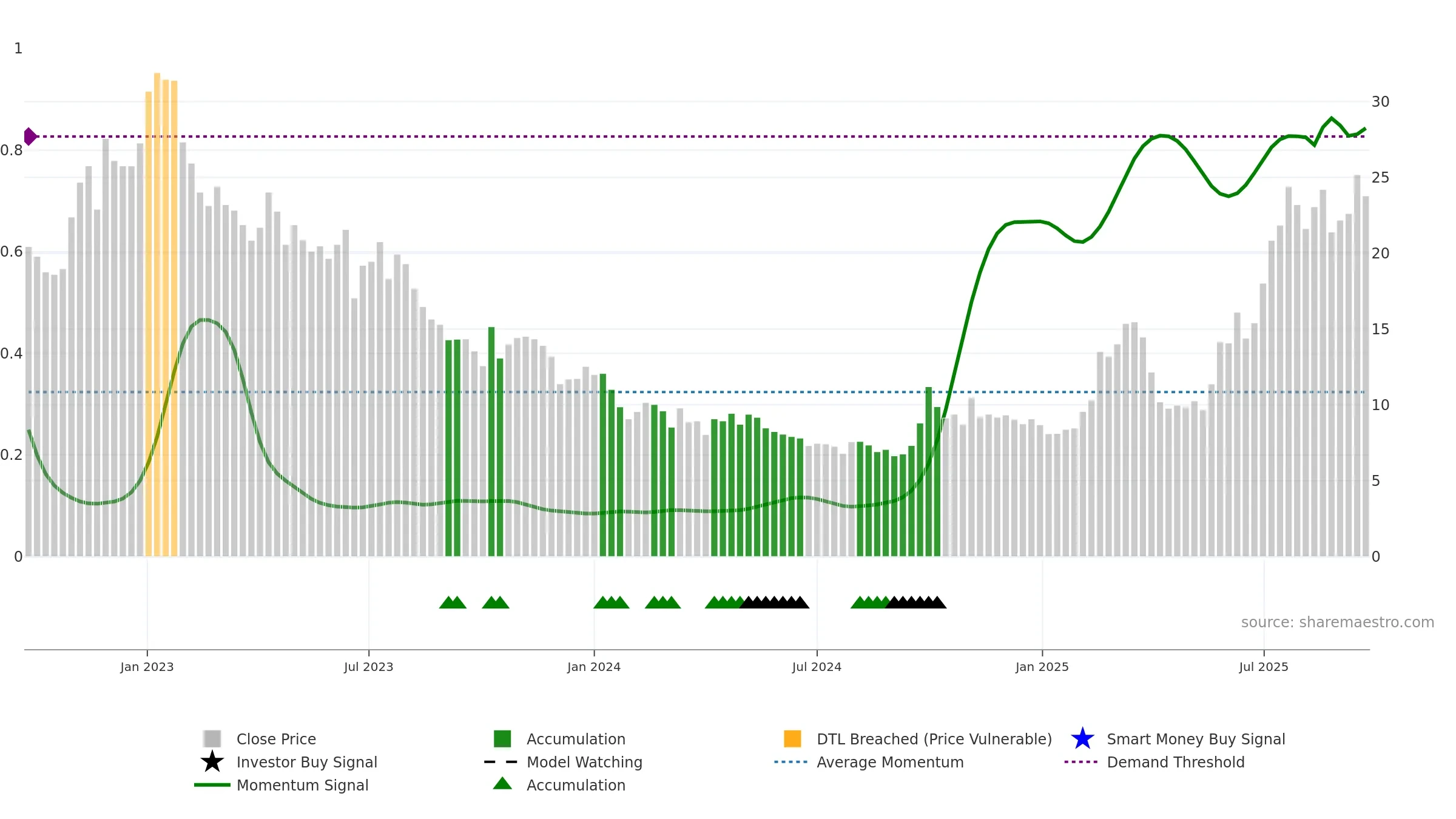The width and height of the screenshot is (1456, 819).
Task: Click the blue Smart Money Buy Signal star
Action: tap(1082, 738)
